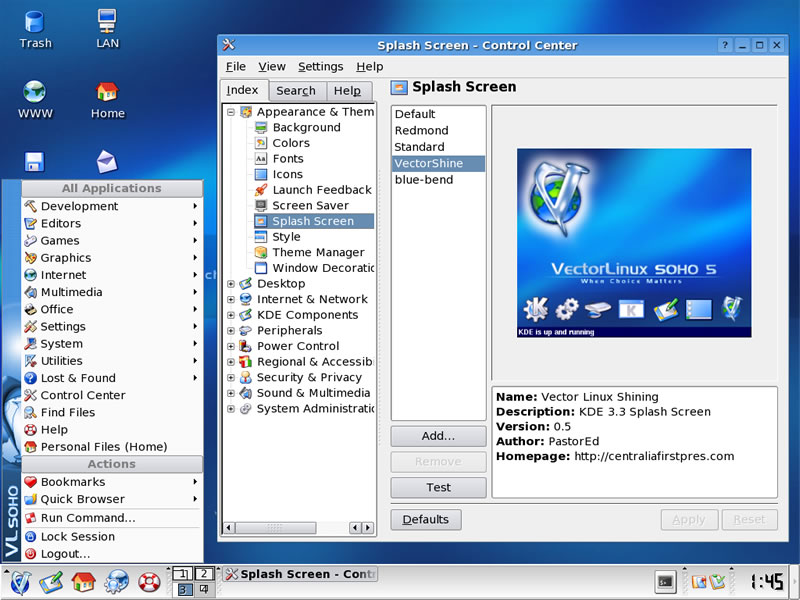
Task: Click the Screen Saver monitor icon
Action: click(261, 206)
